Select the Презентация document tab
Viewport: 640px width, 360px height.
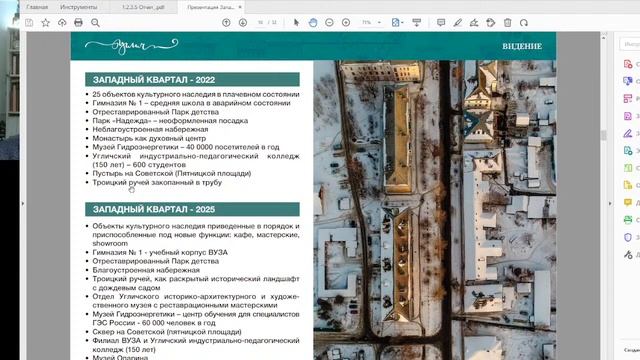tap(210, 7)
